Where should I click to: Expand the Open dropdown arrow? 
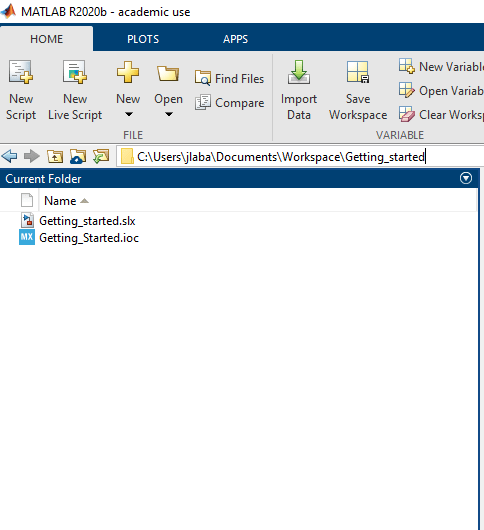pos(169,115)
